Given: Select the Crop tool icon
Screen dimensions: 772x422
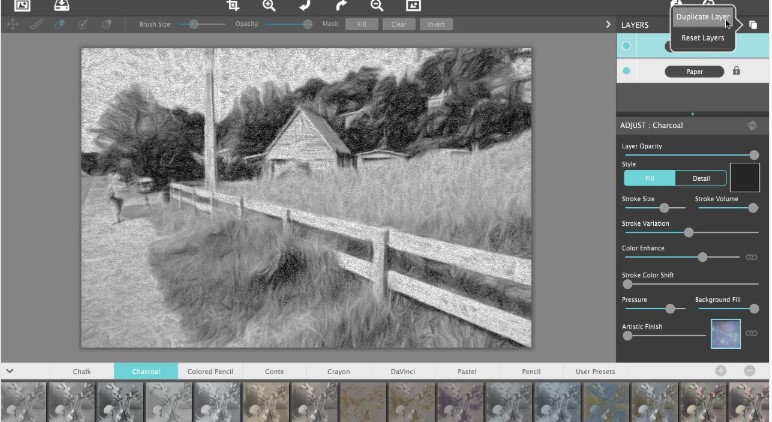Looking at the screenshot, I should (233, 5).
